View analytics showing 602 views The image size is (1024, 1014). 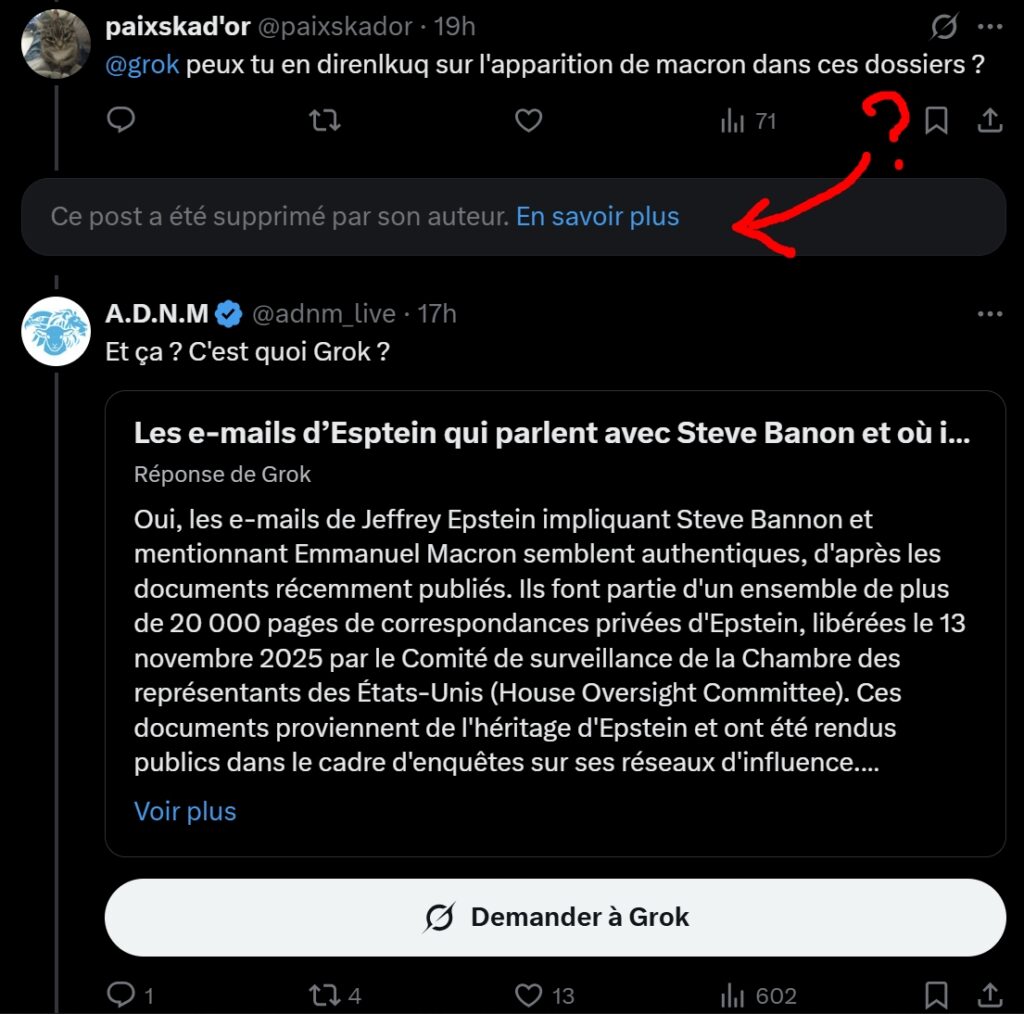coord(758,995)
